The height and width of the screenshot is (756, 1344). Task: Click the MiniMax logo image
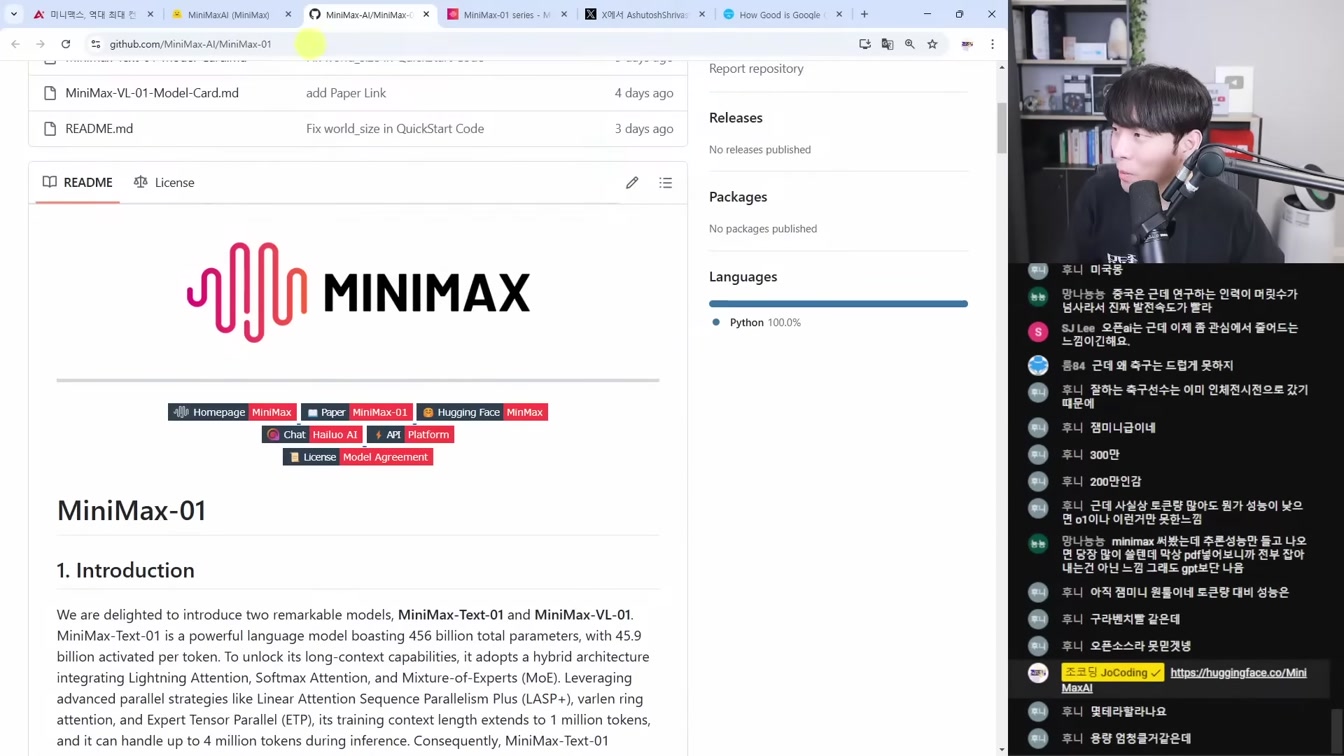[x=358, y=292]
